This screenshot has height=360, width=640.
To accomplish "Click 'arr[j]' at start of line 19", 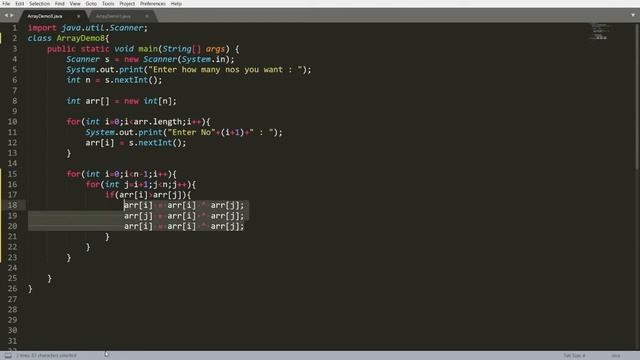I will pos(138,216).
